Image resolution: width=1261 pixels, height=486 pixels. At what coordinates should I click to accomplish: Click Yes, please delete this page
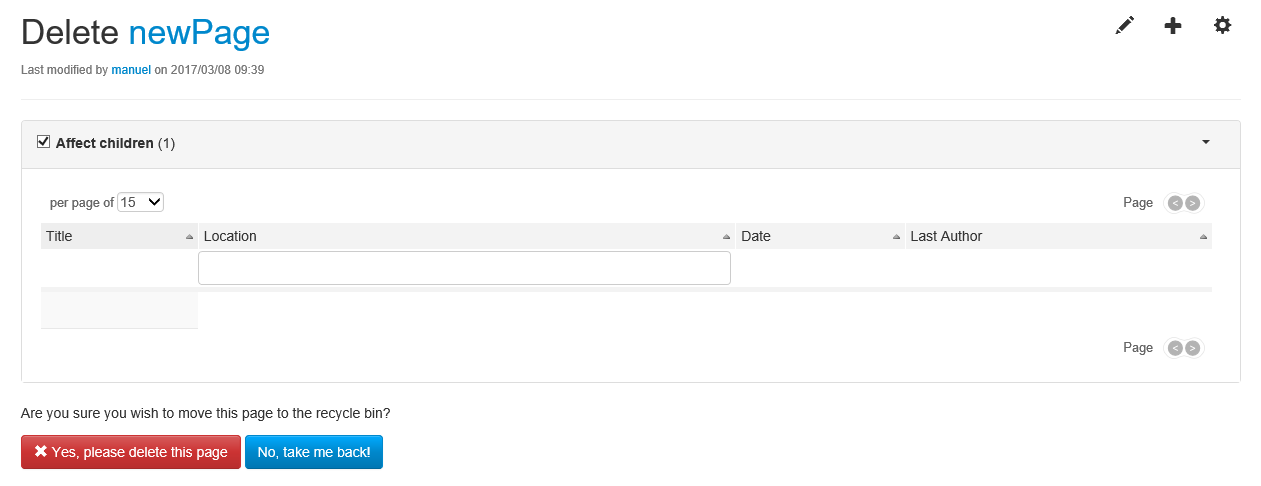131,452
